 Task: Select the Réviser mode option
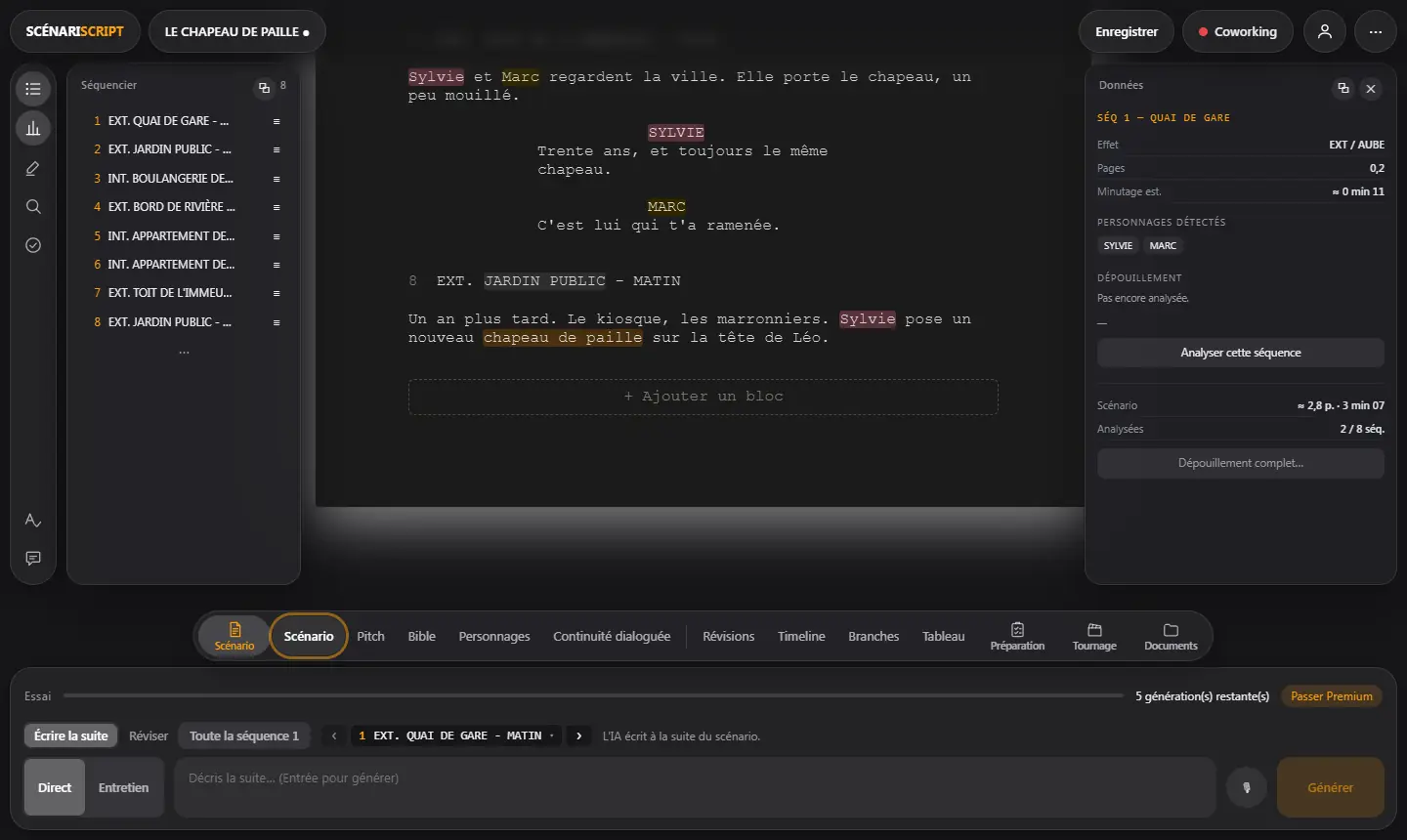[x=149, y=735]
